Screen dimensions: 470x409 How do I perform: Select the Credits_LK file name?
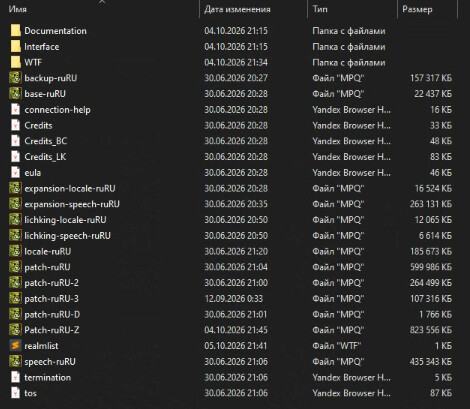coord(45,157)
